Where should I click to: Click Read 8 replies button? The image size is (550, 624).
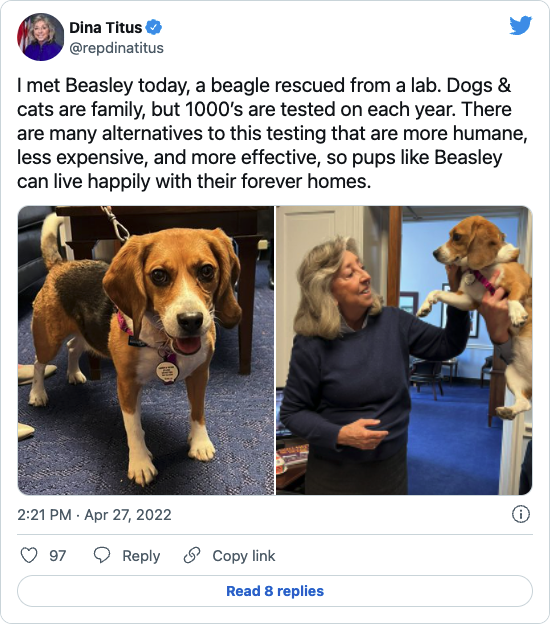275,591
